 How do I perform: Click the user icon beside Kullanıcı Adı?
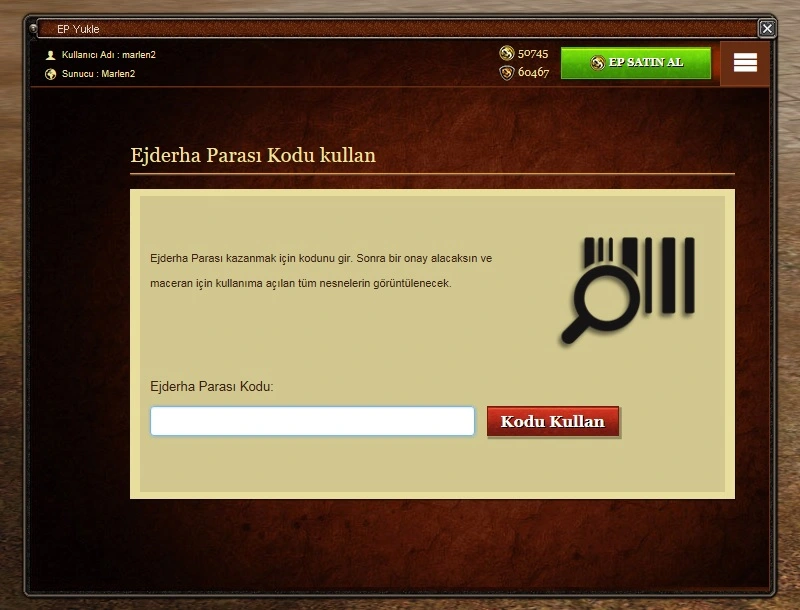[x=50, y=55]
